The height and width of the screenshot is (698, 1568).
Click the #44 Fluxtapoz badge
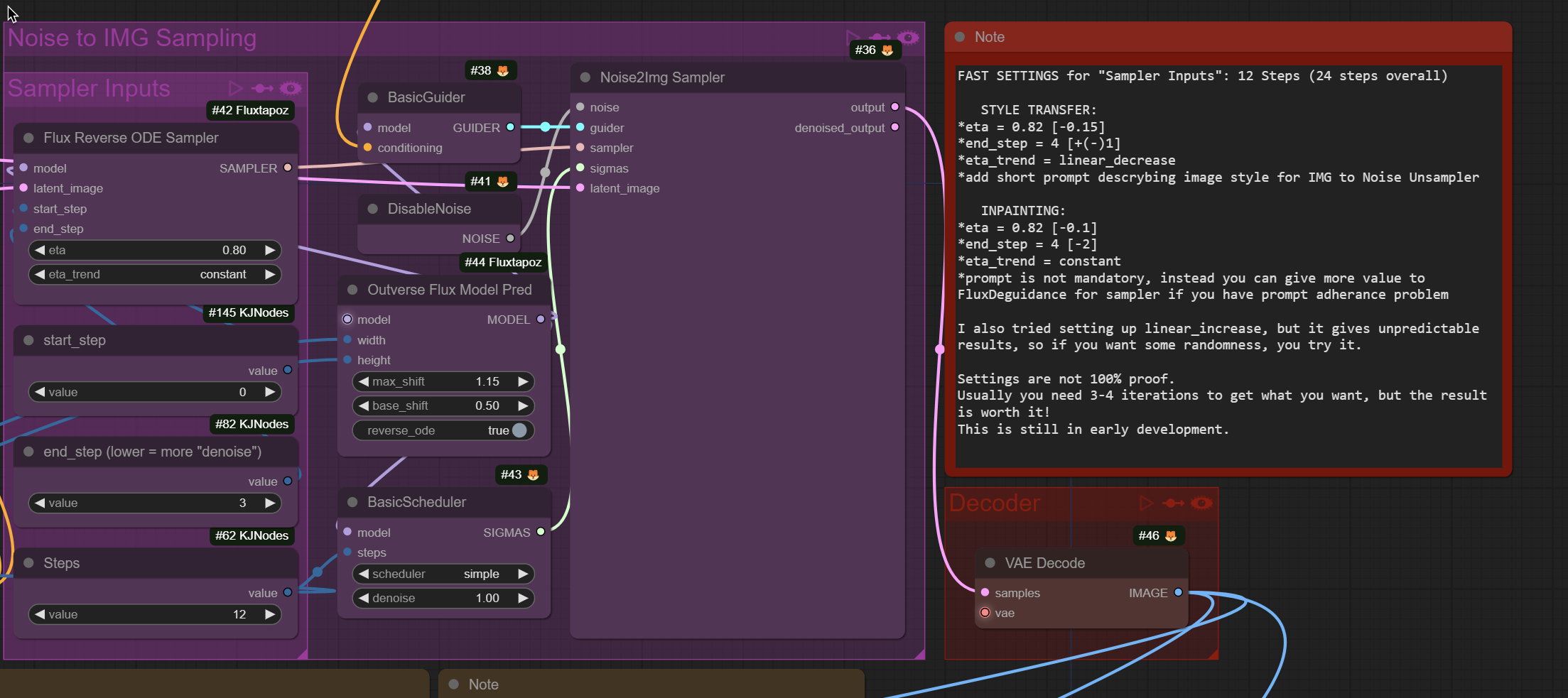tap(502, 262)
